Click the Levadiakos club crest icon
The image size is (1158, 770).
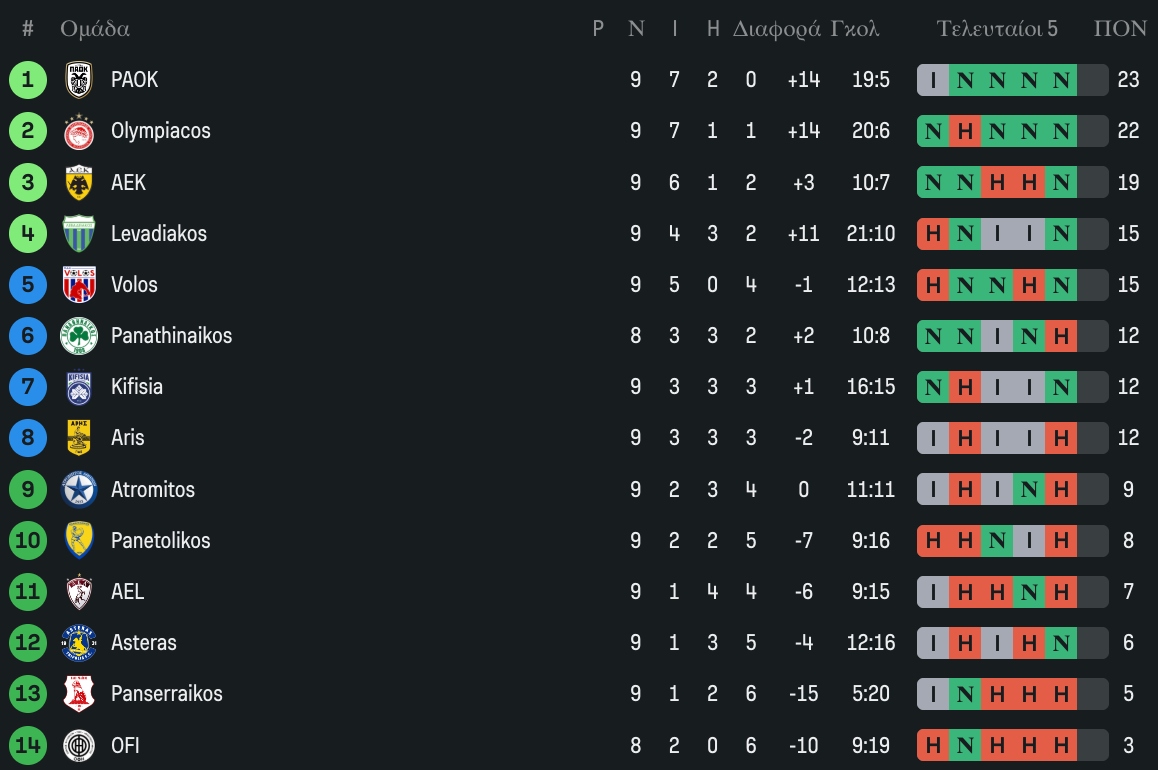(x=79, y=234)
